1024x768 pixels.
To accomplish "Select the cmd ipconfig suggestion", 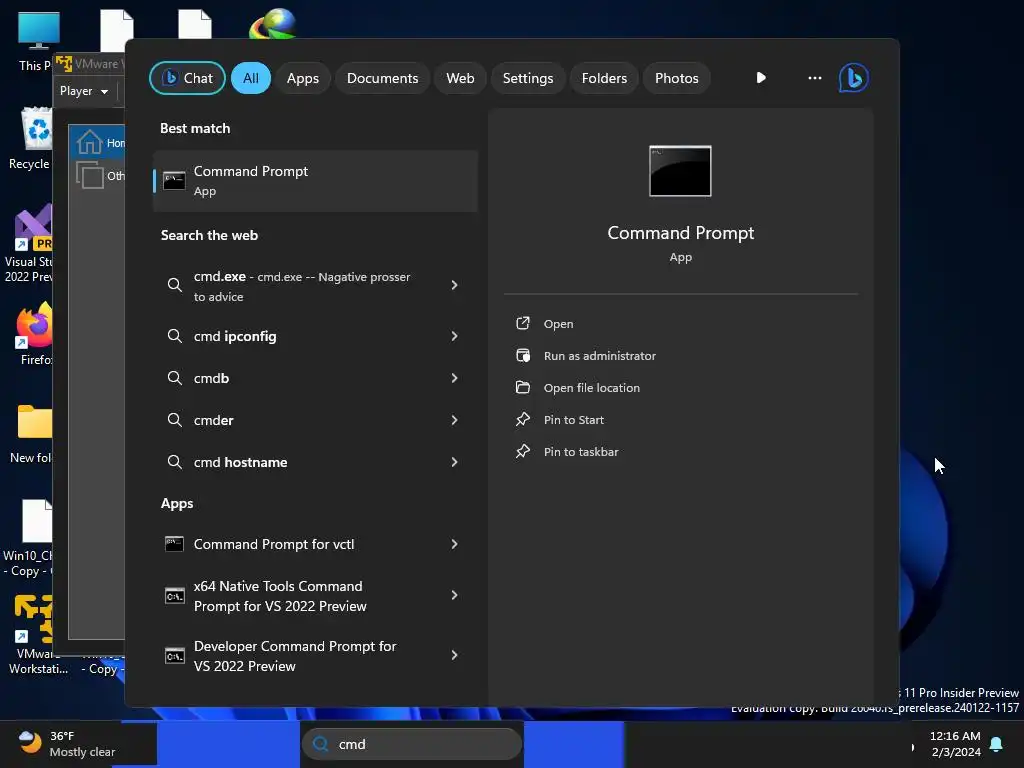I will coord(315,336).
